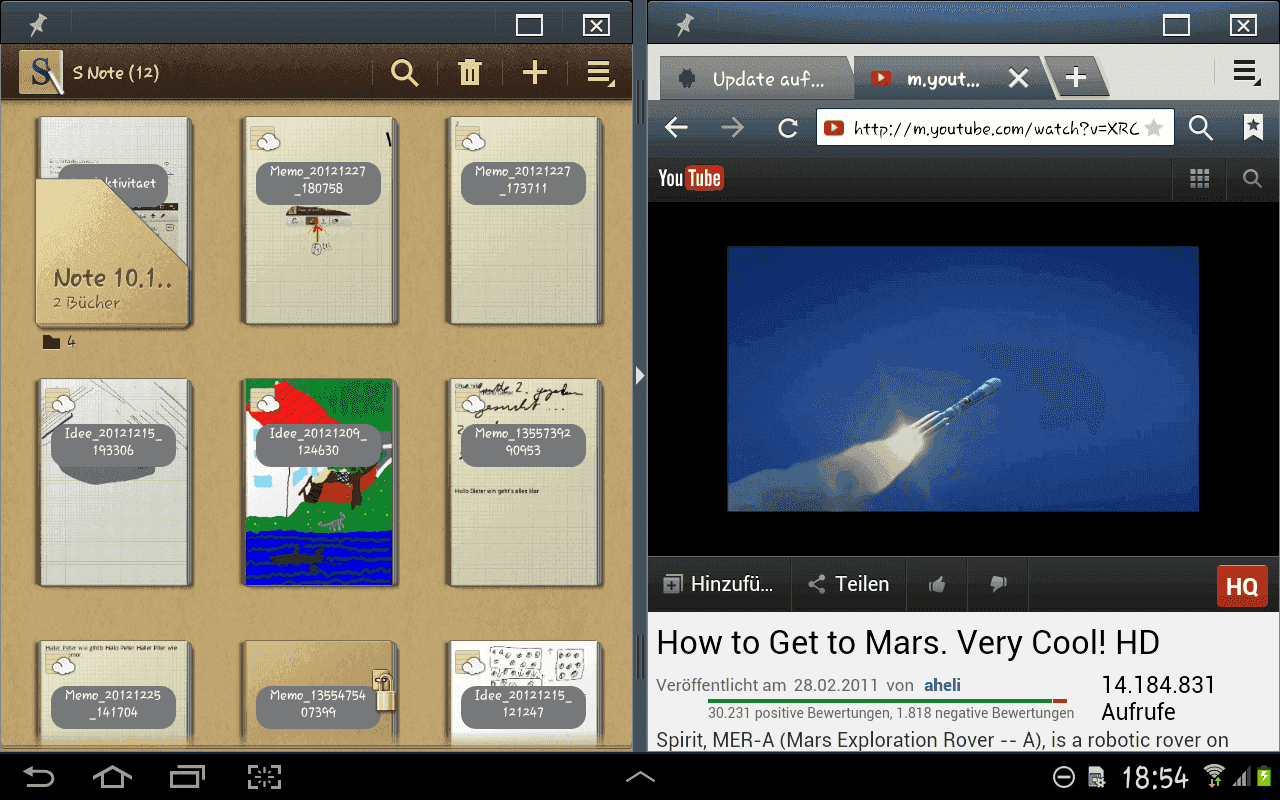The width and height of the screenshot is (1280, 800).
Task: Open the S Note search icon
Action: [404, 72]
